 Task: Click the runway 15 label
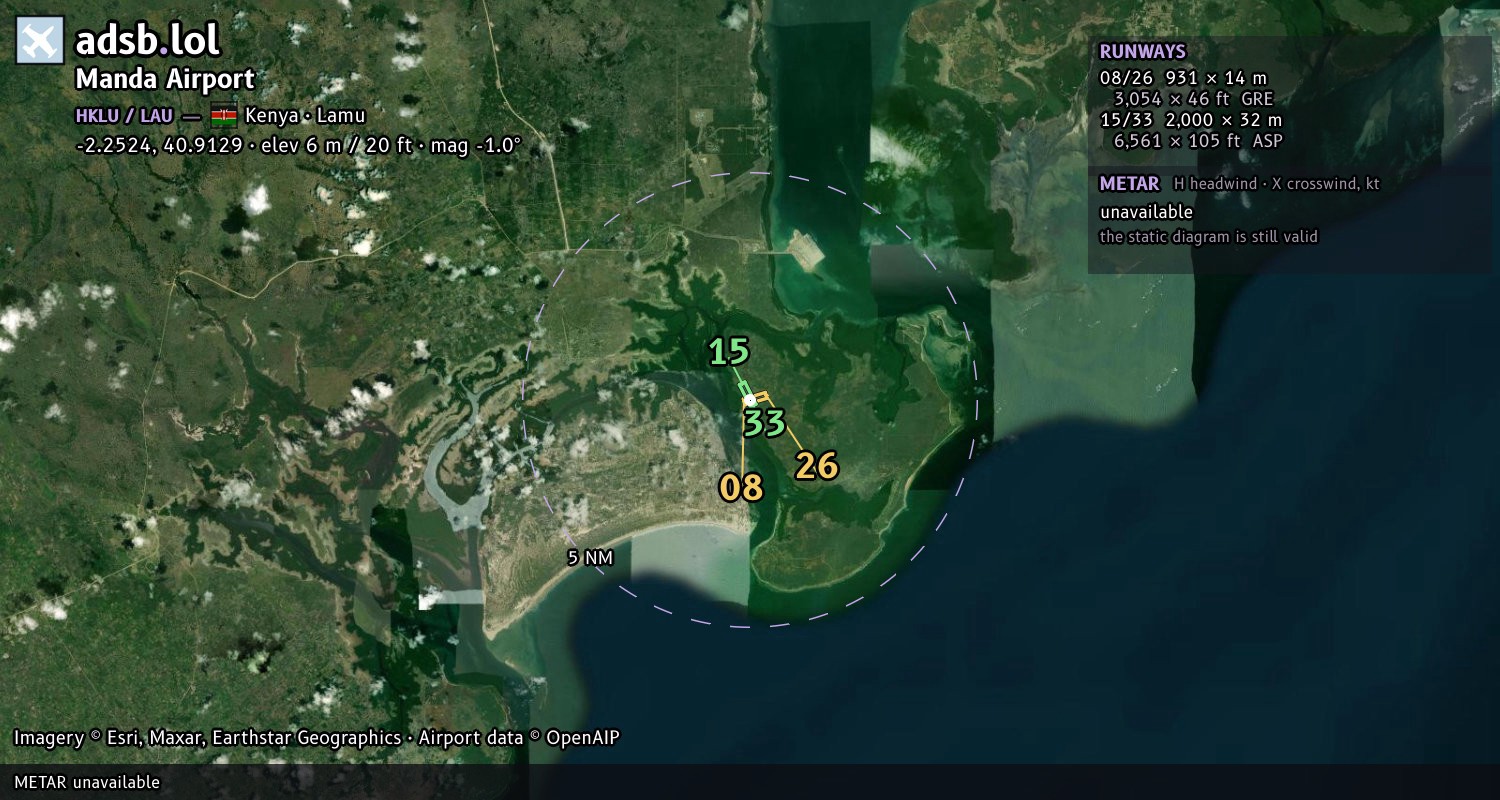729,352
